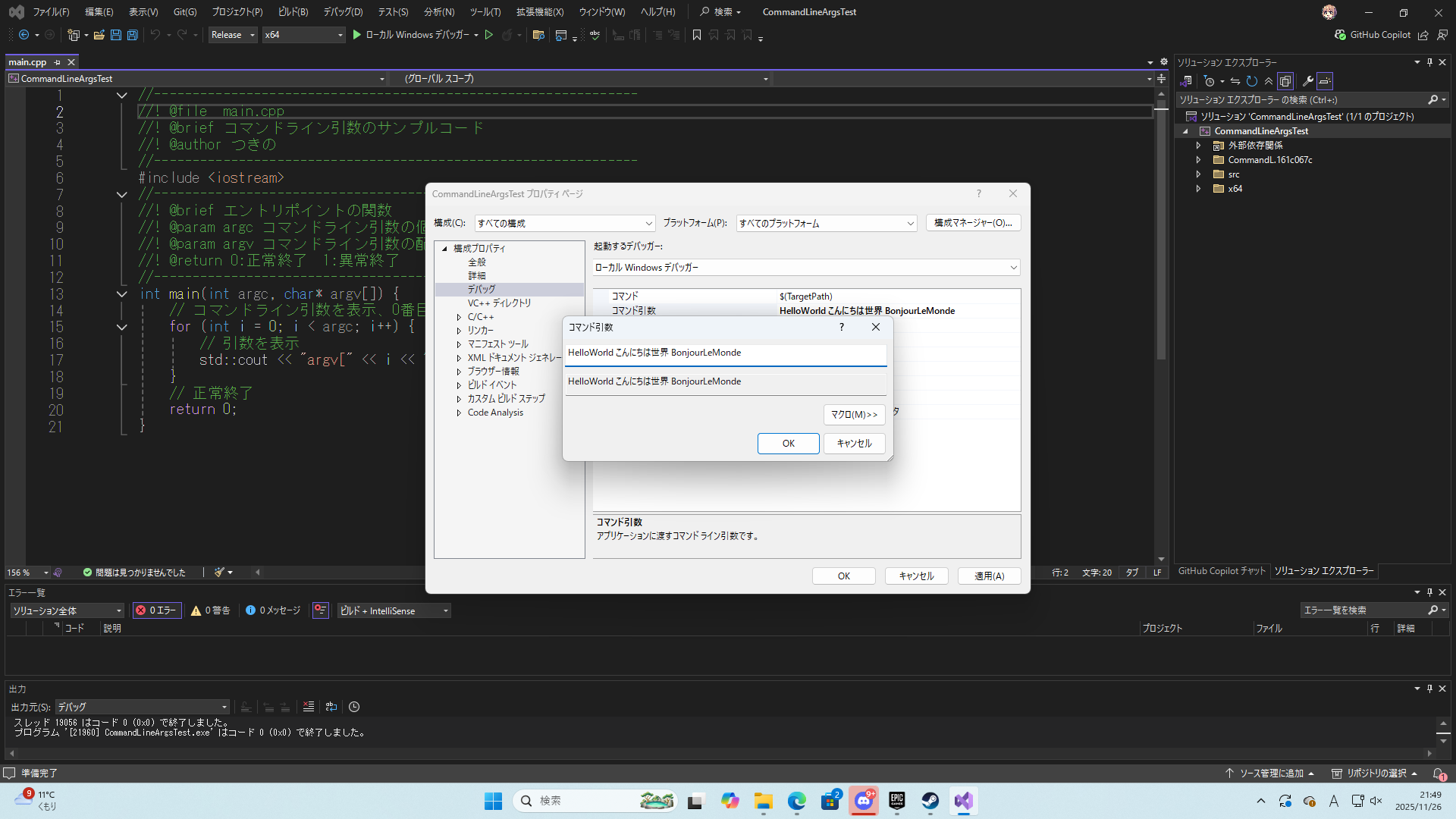
Task: Click the editor vertical scrollbar thumb
Action: pyautogui.click(x=1161, y=227)
